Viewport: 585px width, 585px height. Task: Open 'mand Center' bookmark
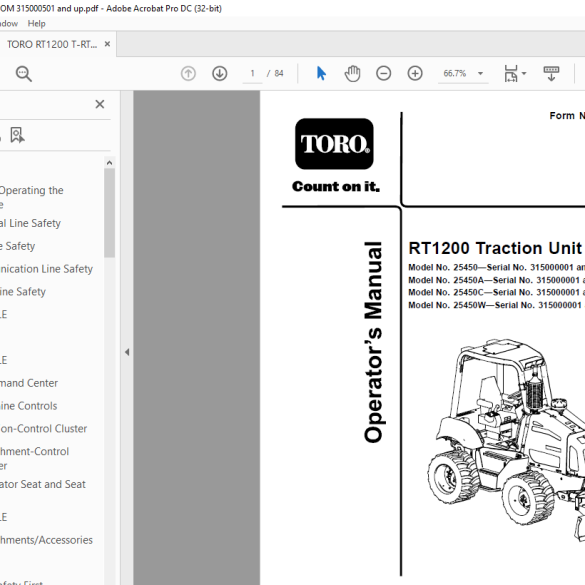pos(29,383)
